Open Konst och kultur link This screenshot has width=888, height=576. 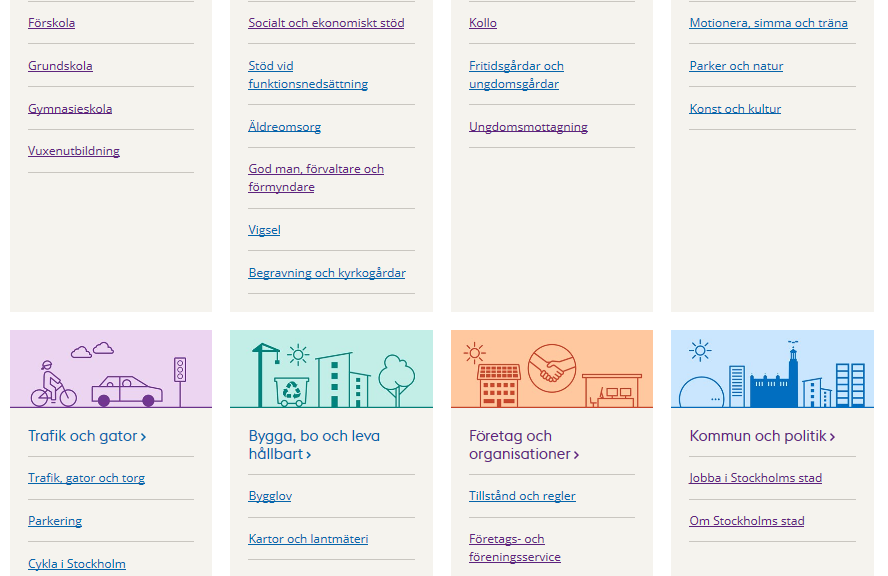(735, 109)
